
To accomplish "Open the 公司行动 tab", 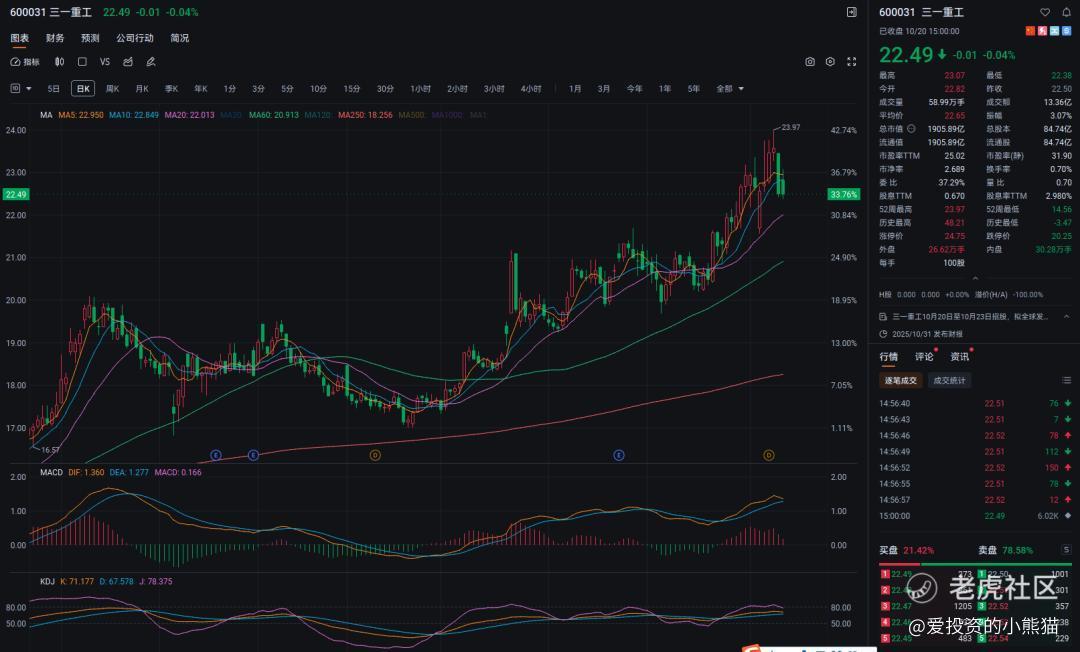I will pos(135,38).
